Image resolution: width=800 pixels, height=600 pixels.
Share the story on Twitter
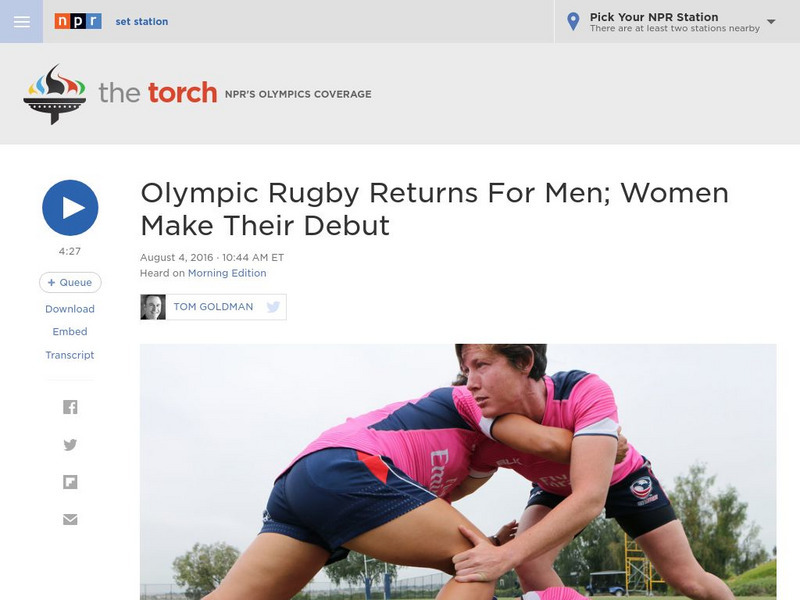pyautogui.click(x=69, y=441)
